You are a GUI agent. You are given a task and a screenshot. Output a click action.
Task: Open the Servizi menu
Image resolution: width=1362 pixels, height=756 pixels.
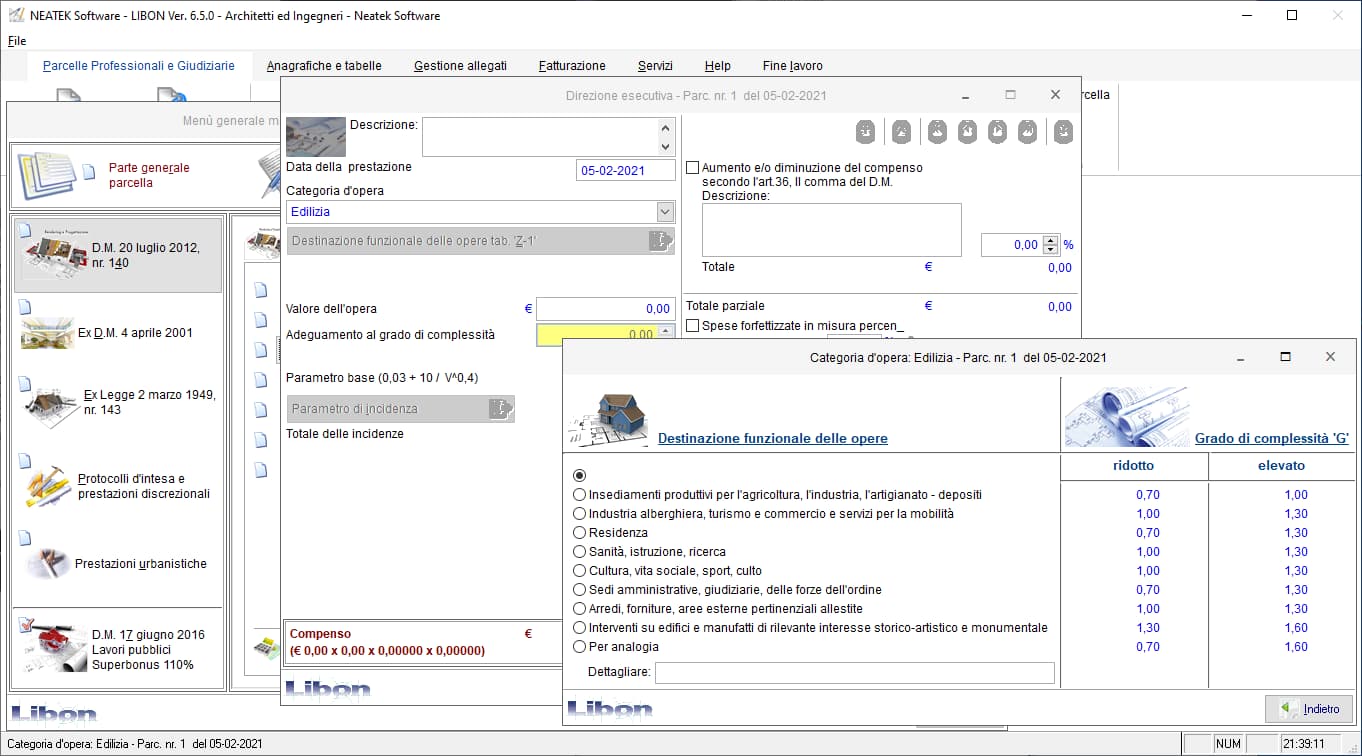coord(655,66)
